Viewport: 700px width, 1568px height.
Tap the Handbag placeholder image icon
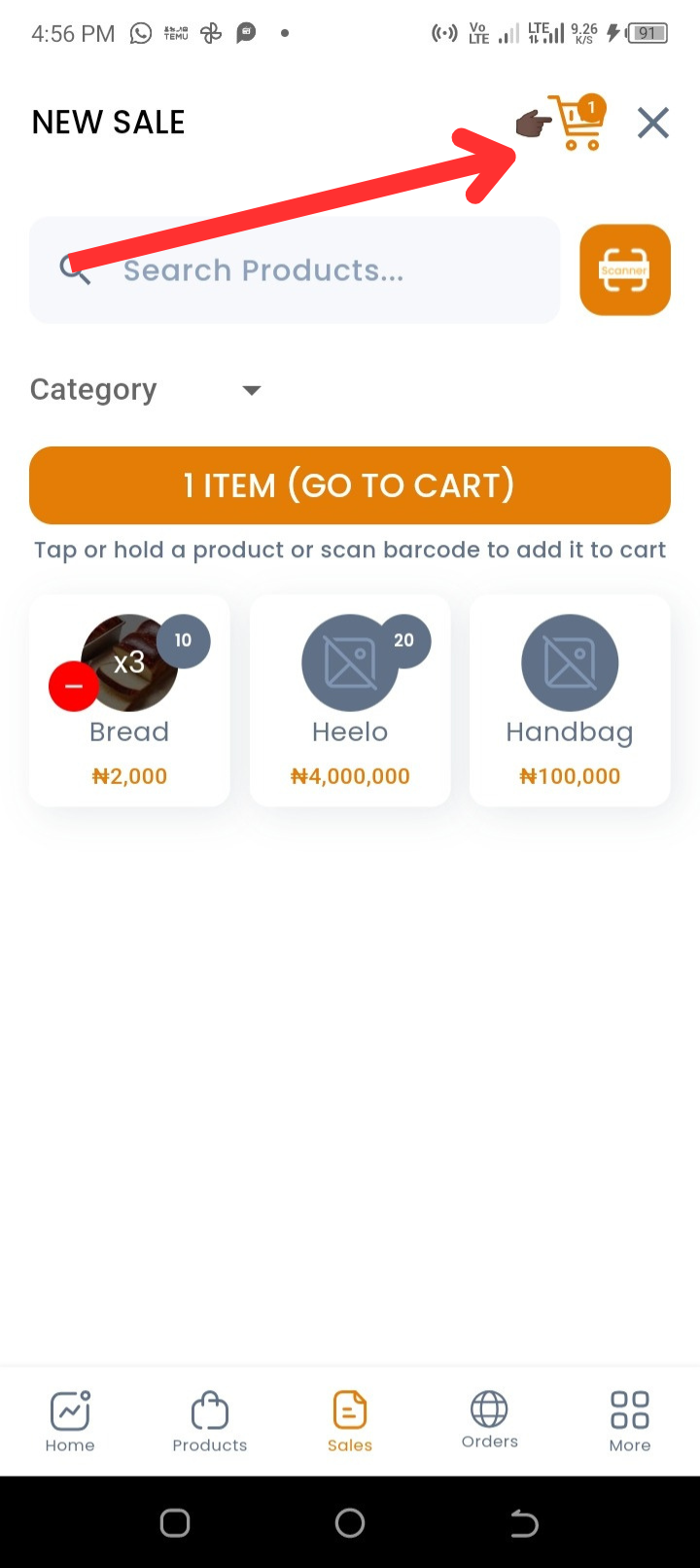[570, 662]
